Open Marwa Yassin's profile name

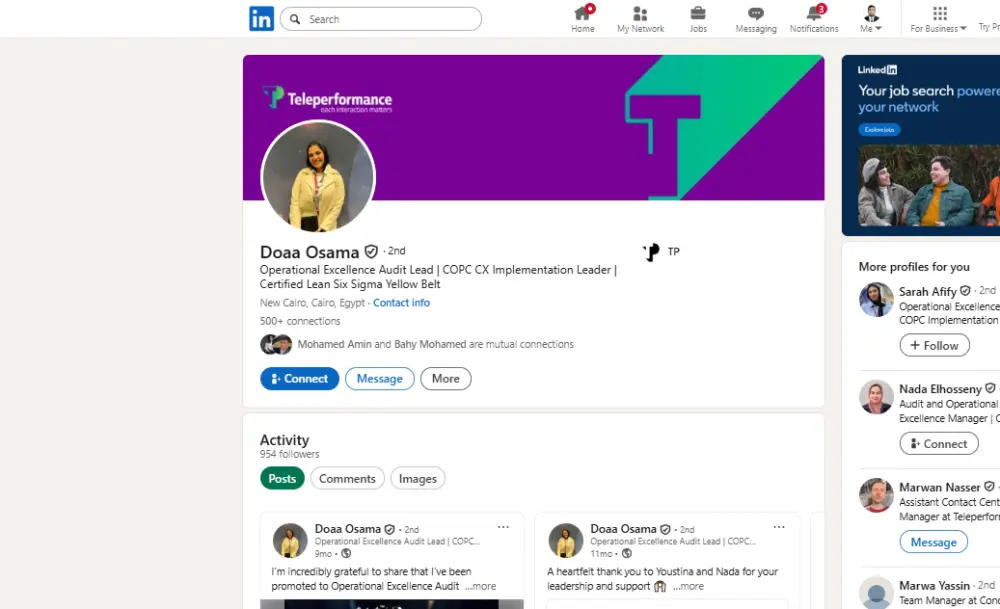pyautogui.click(x=934, y=585)
